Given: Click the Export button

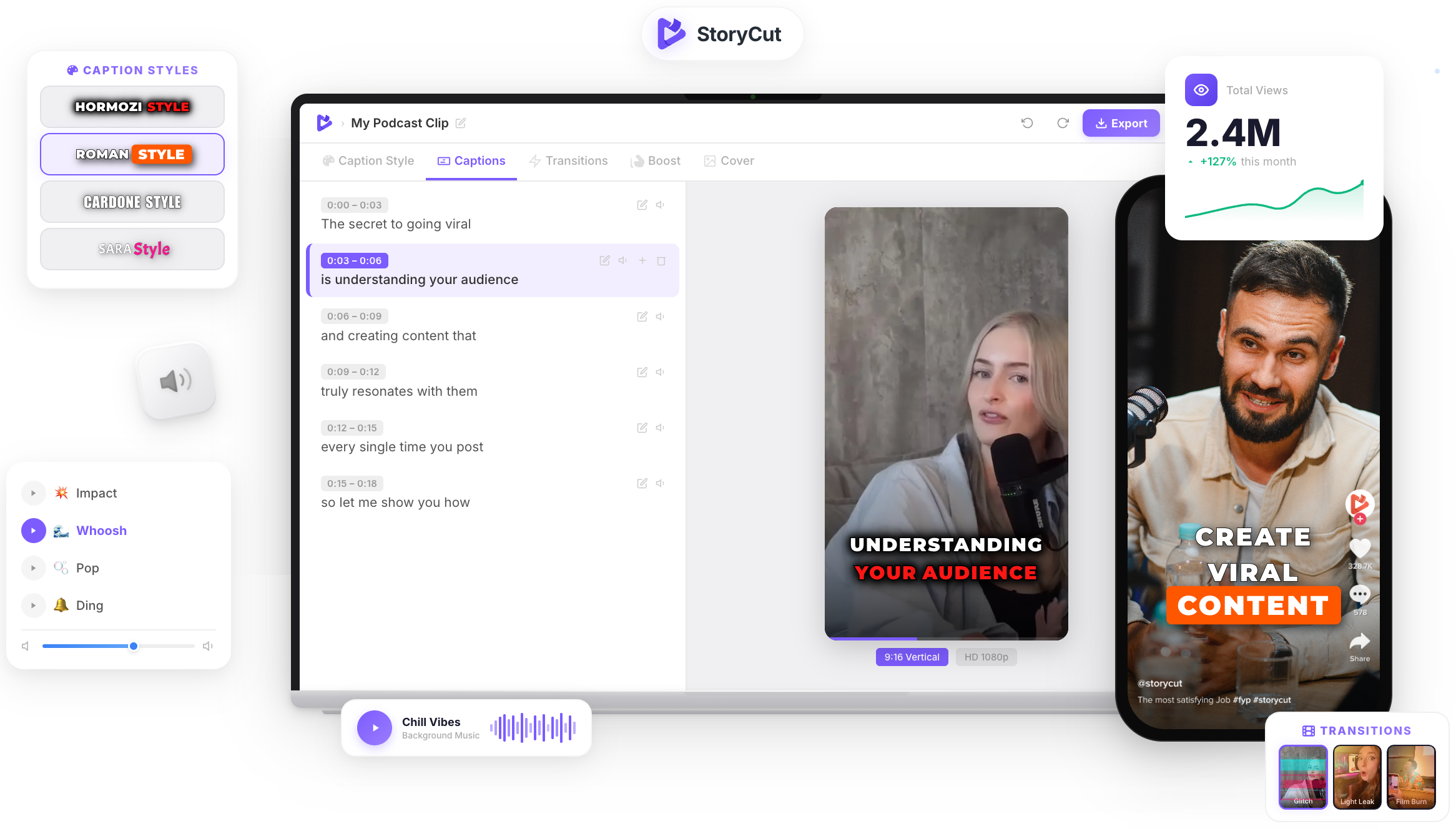Looking at the screenshot, I should pyautogui.click(x=1121, y=123).
